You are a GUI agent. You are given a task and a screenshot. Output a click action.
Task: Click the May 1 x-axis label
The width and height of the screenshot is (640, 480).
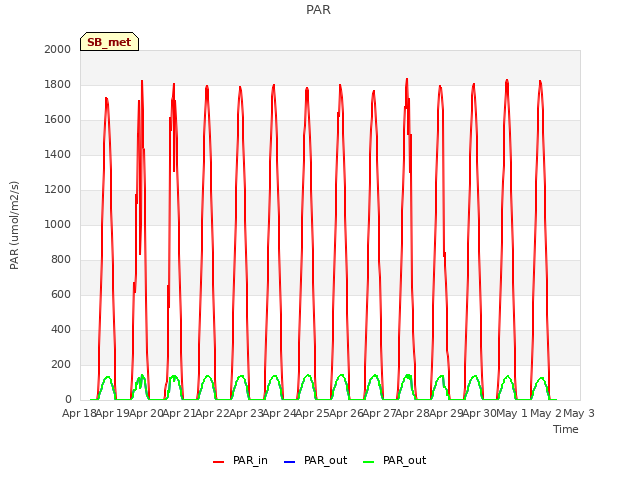click(x=512, y=413)
